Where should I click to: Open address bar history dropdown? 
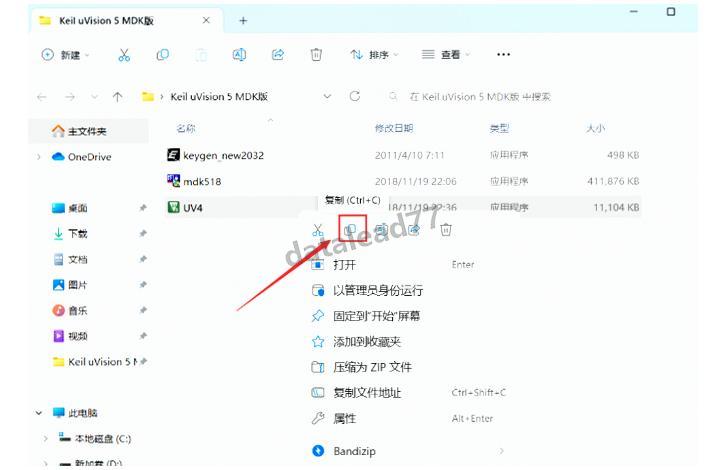[327, 96]
